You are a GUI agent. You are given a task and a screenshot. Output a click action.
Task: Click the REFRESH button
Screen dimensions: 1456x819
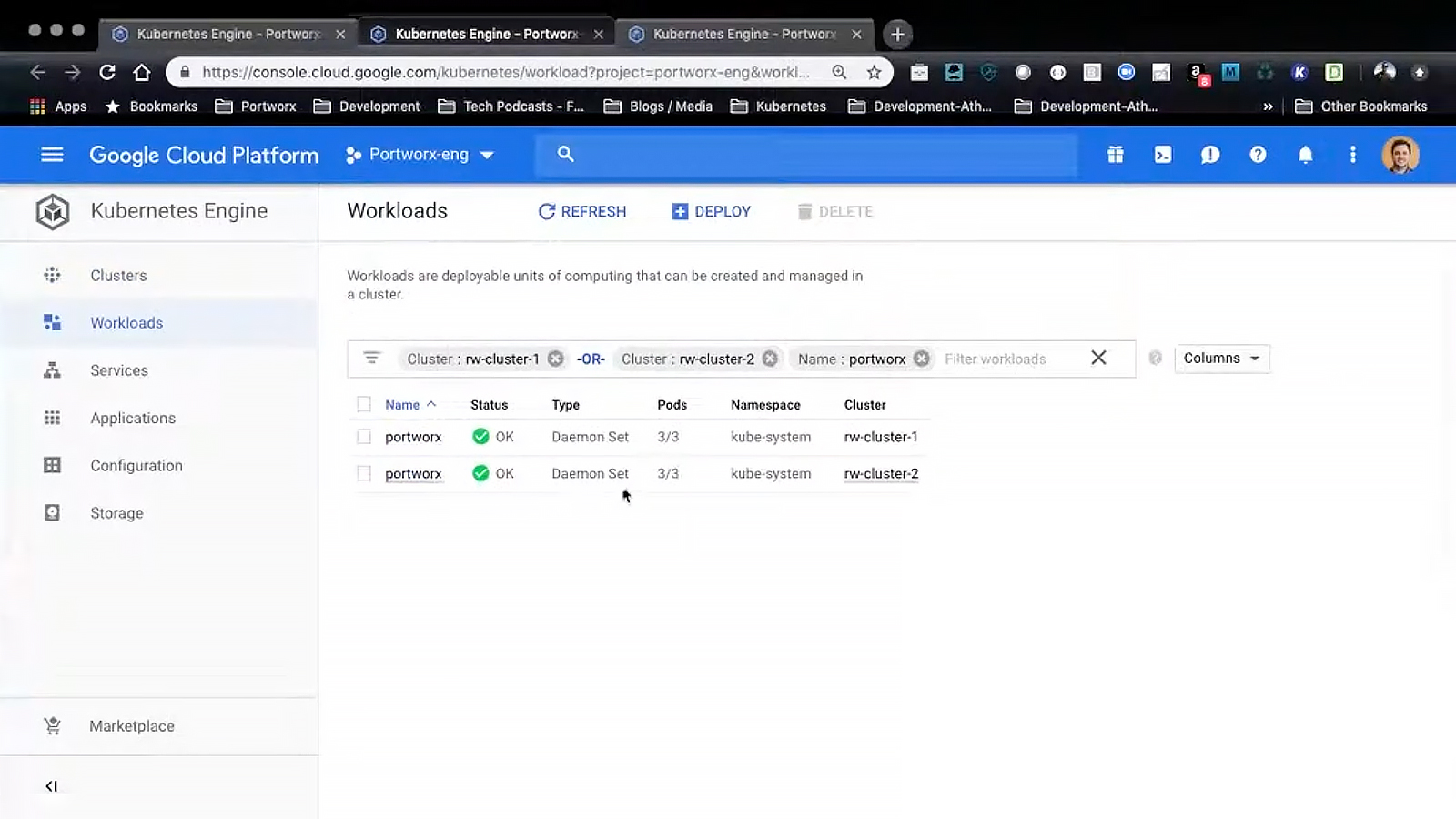(x=582, y=211)
